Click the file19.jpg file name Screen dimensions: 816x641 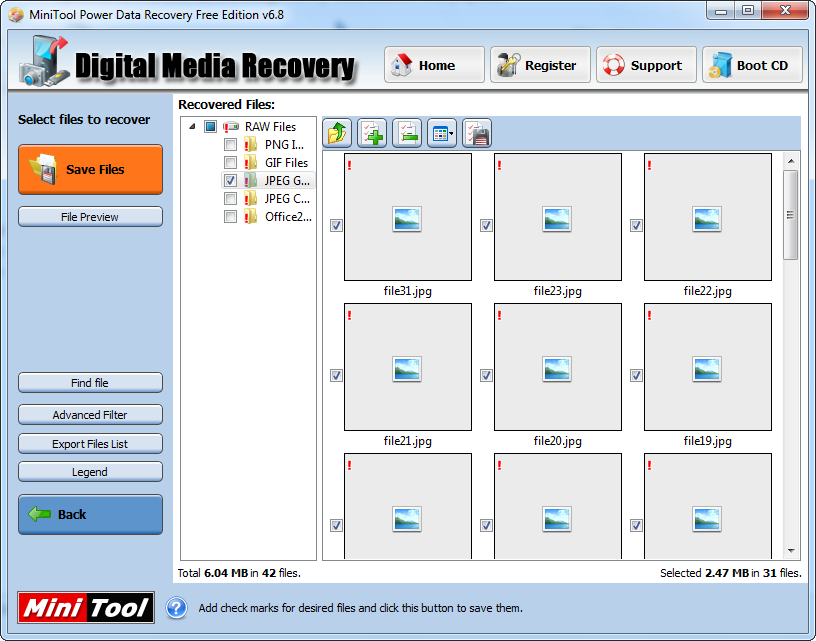(x=707, y=441)
